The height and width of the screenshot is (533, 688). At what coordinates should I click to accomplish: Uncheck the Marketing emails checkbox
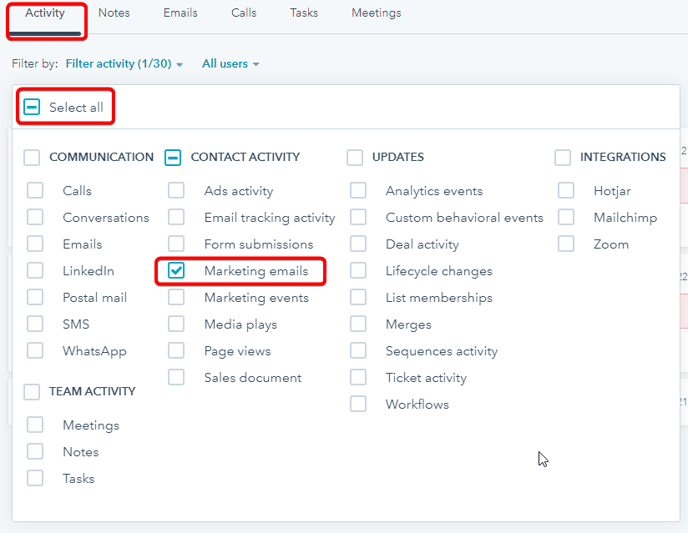pos(177,271)
